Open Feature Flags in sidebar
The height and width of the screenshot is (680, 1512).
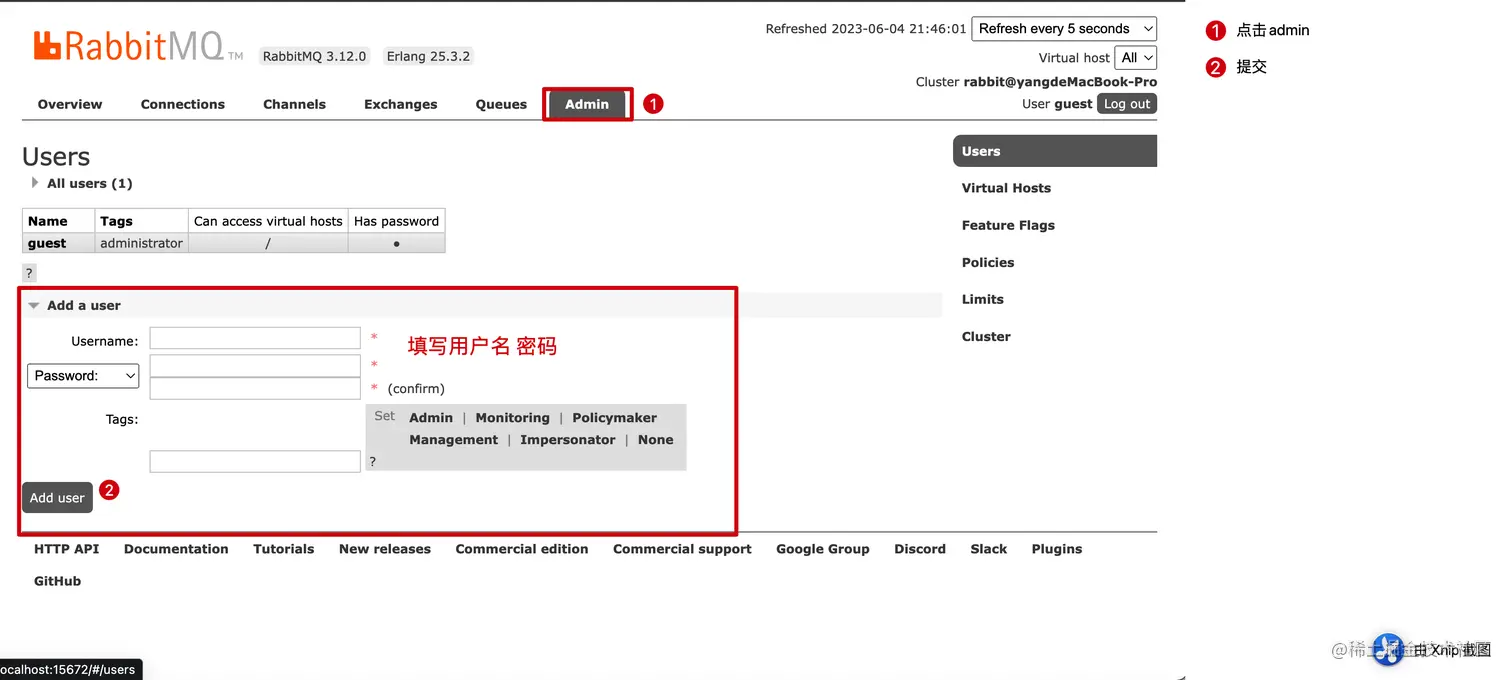coord(1008,225)
